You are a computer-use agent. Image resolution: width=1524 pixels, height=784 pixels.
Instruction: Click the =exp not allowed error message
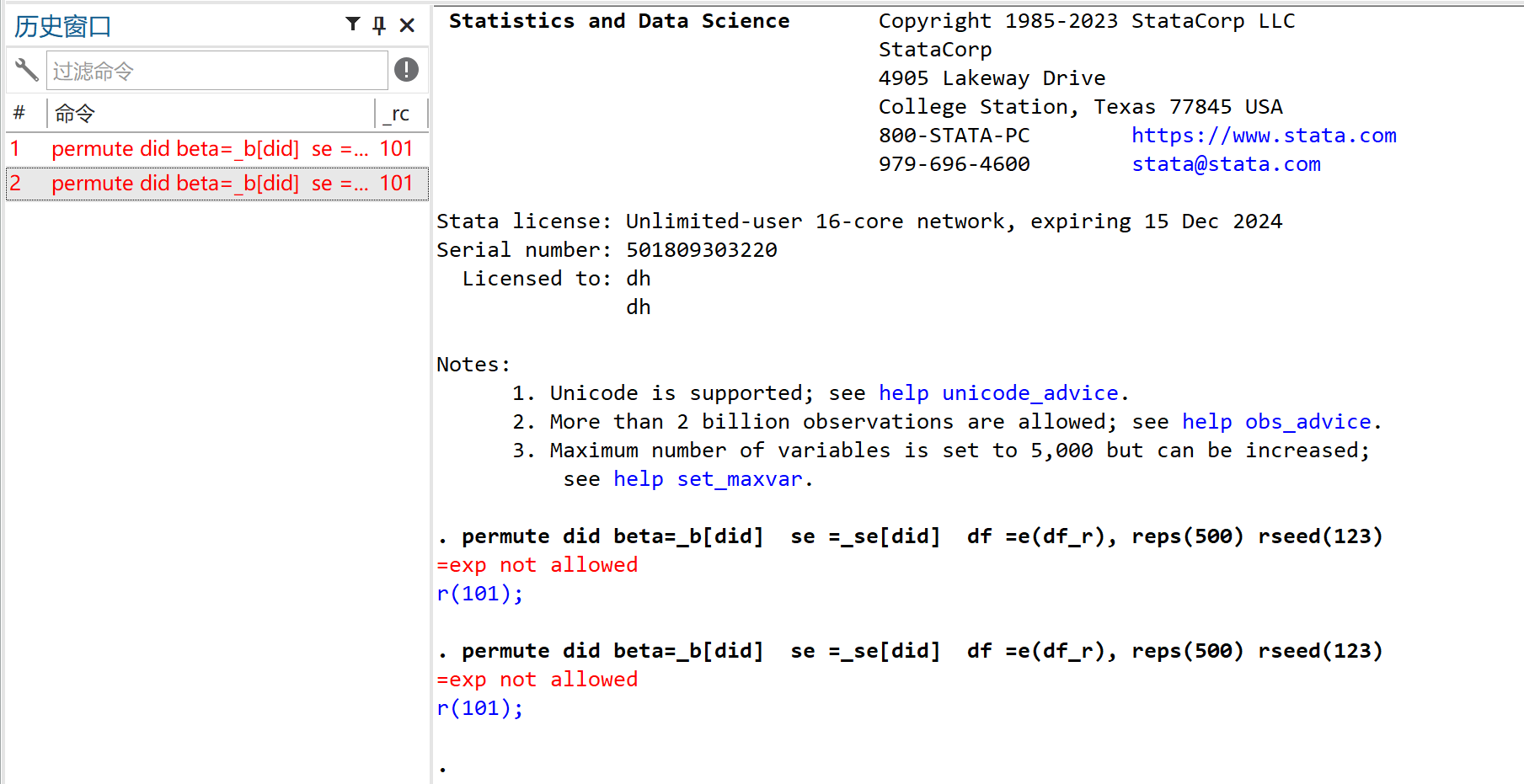click(x=537, y=564)
